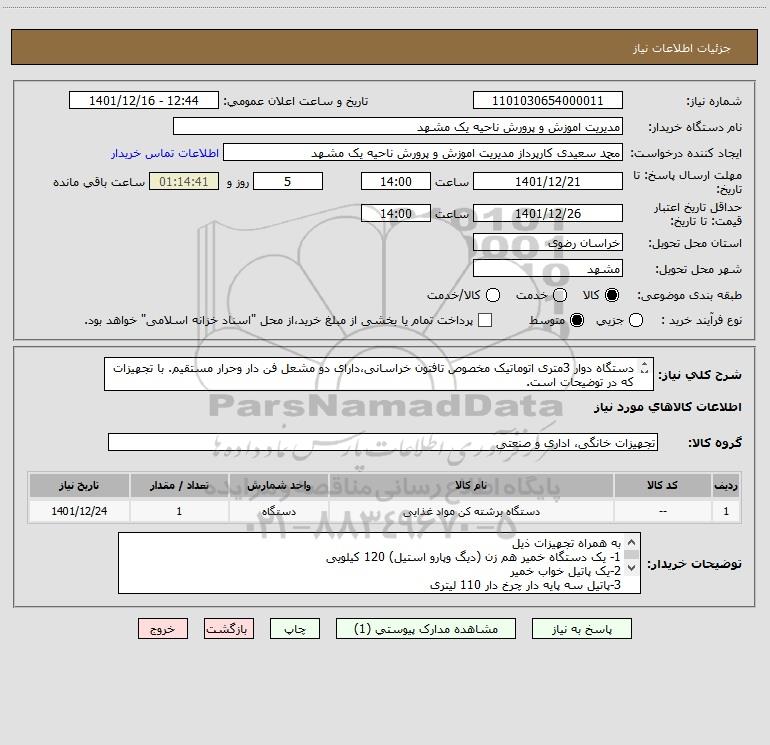The width and height of the screenshot is (770, 745).
Task: Click the remaining time 01:14:41 field
Action: click(184, 181)
